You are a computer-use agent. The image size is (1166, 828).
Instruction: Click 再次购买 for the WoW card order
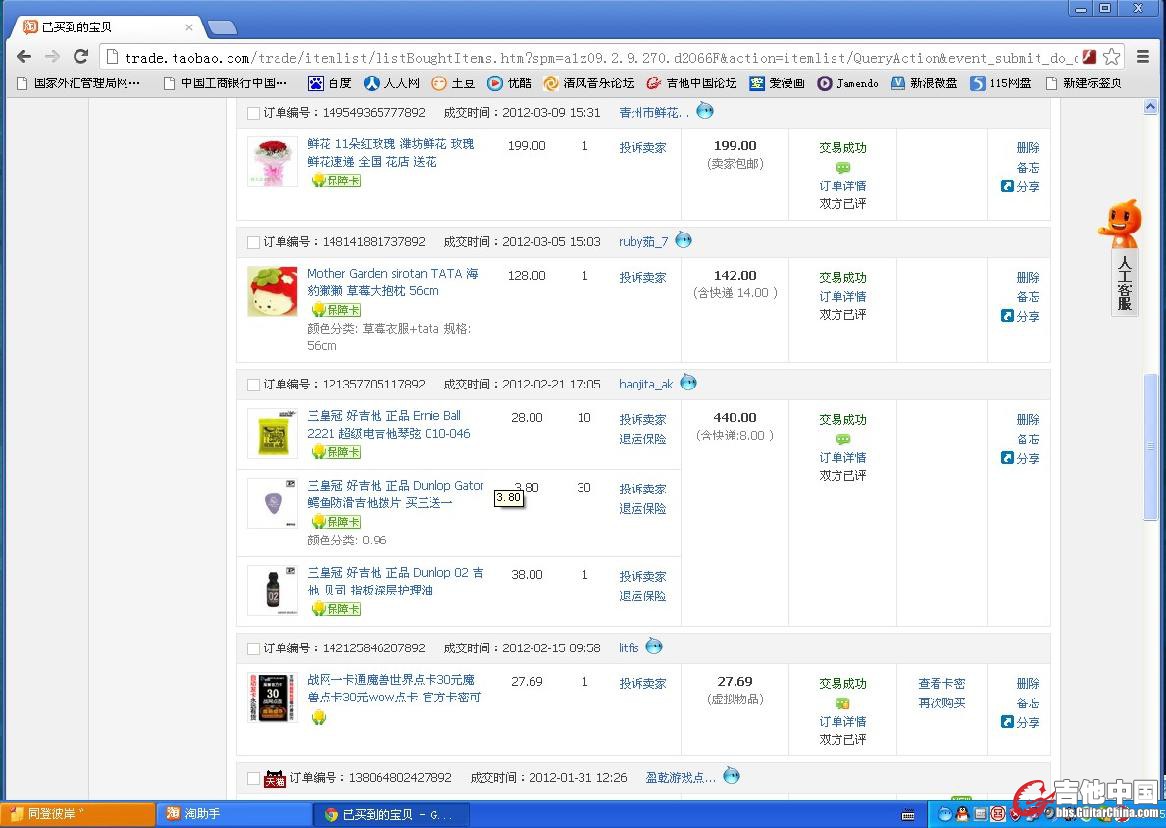[x=941, y=703]
